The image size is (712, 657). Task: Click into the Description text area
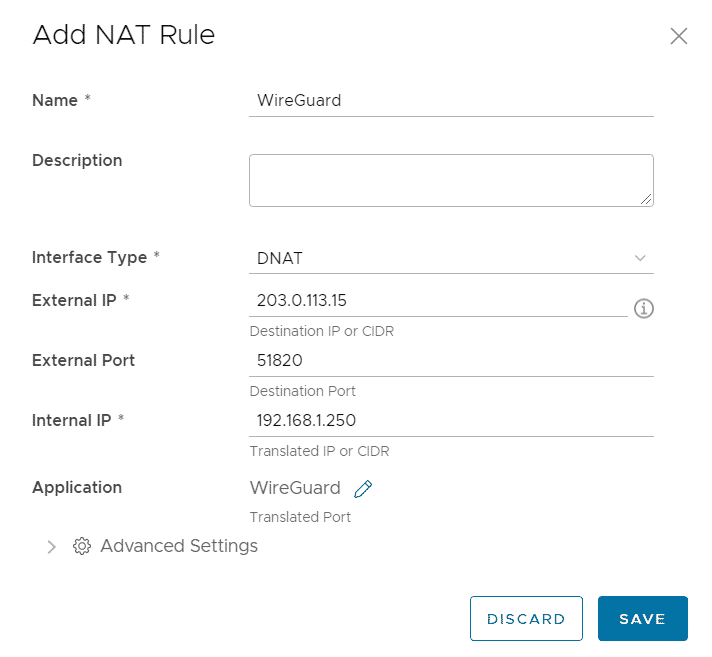tap(451, 180)
